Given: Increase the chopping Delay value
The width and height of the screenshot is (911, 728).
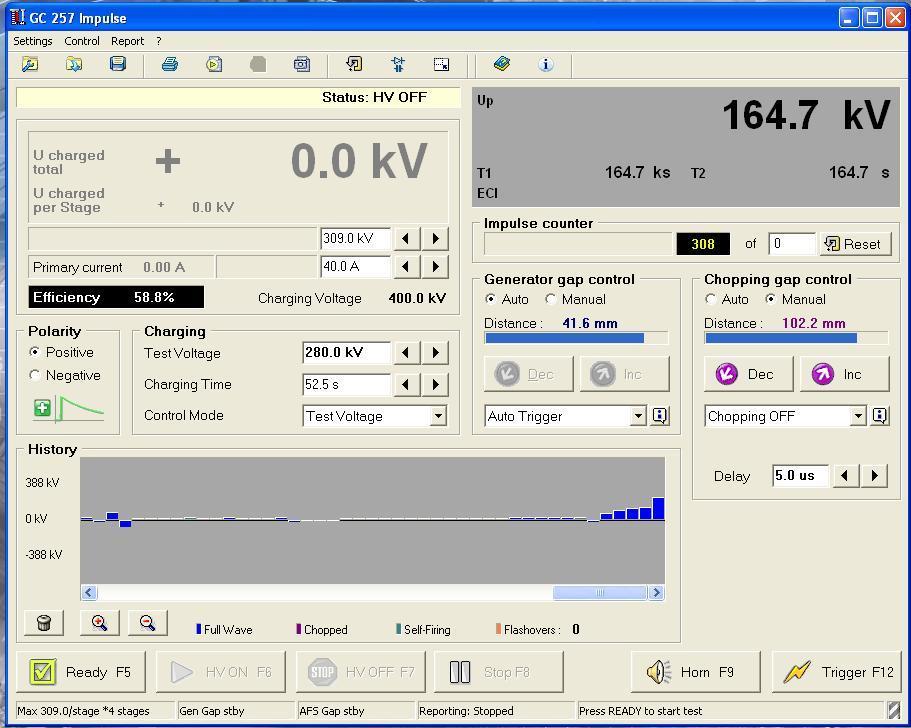Looking at the screenshot, I should (875, 476).
